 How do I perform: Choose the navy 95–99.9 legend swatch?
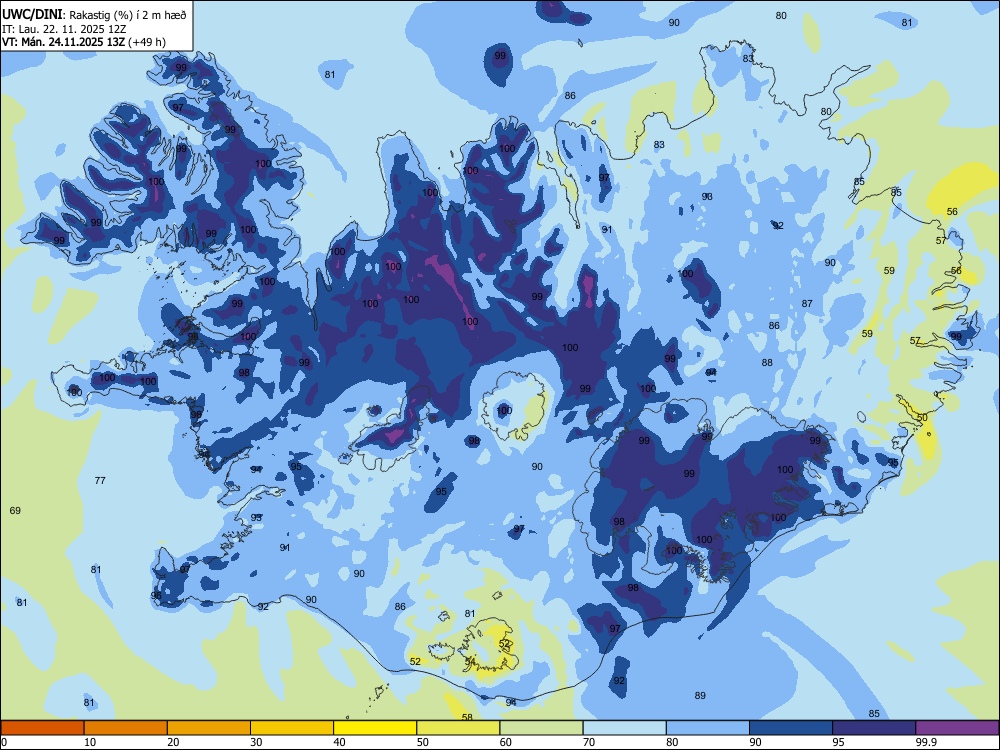(874, 728)
